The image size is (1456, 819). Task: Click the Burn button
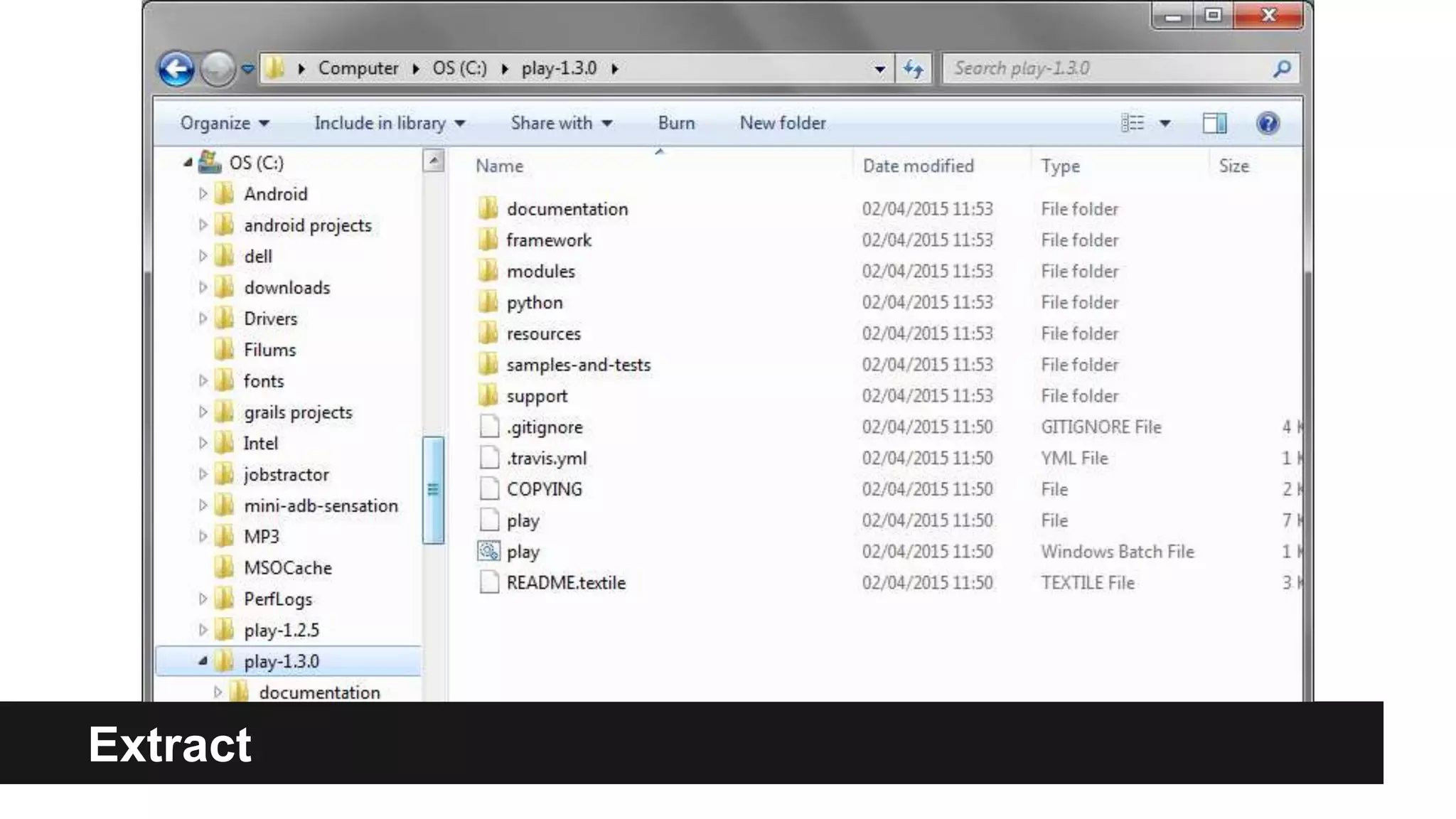point(676,123)
